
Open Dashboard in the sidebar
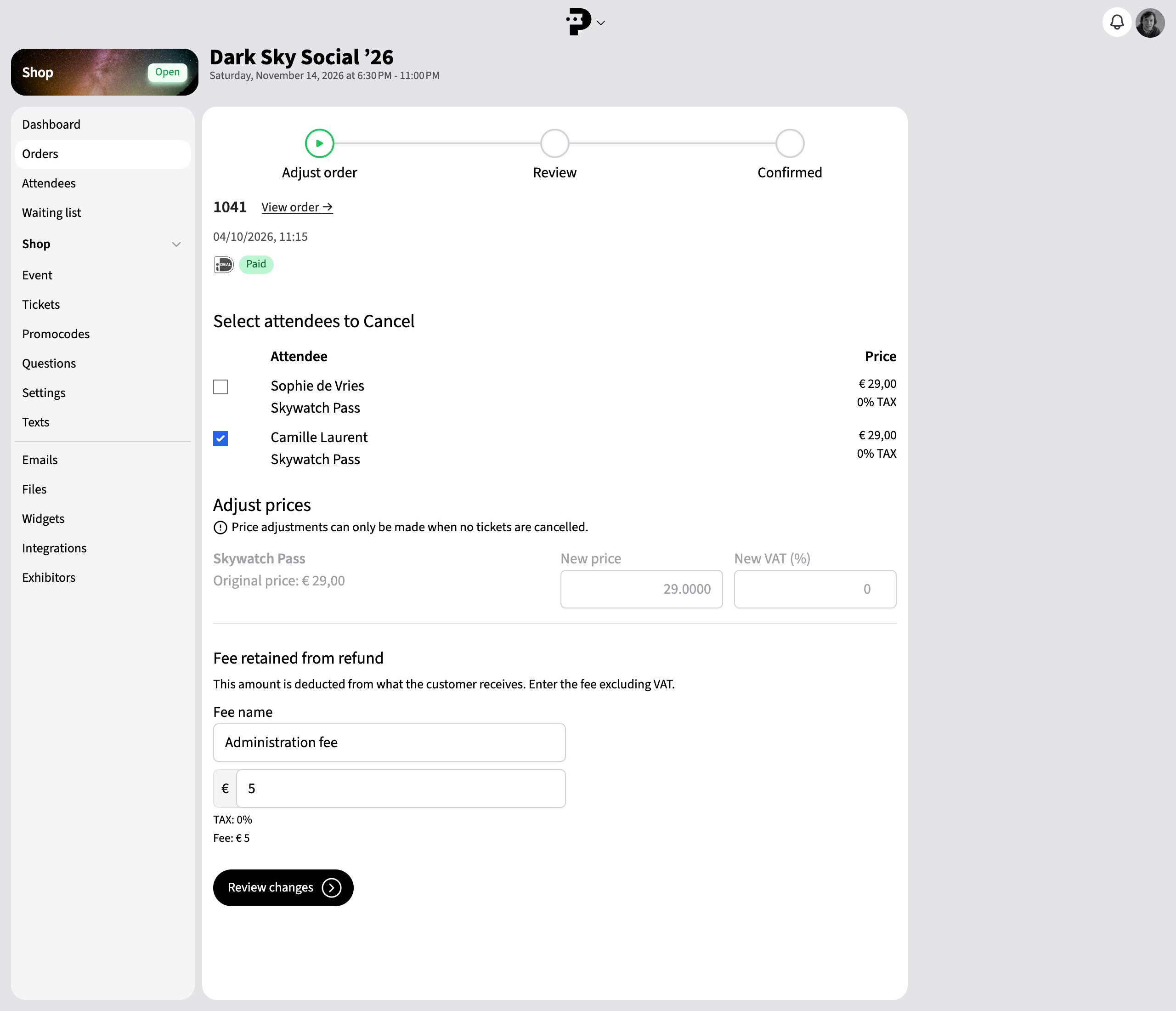[103, 125]
